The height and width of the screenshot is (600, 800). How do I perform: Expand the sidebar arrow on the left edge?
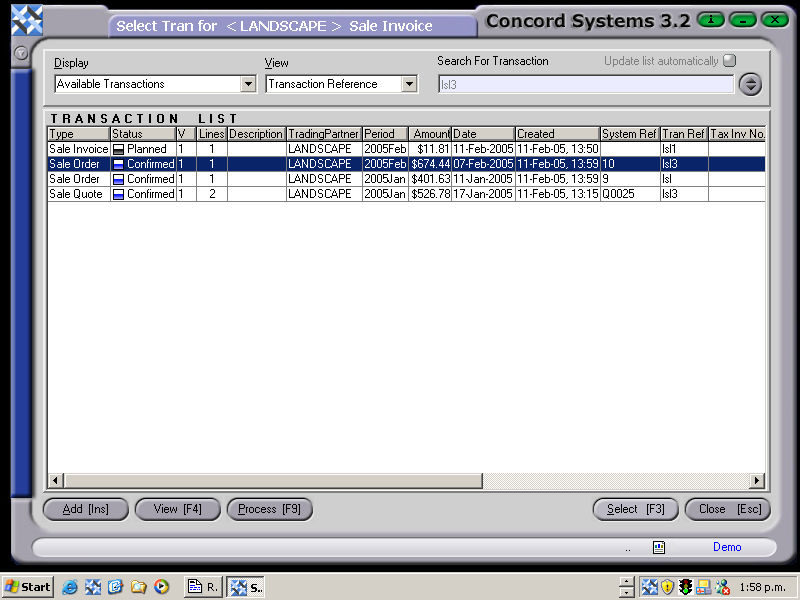pos(20,54)
